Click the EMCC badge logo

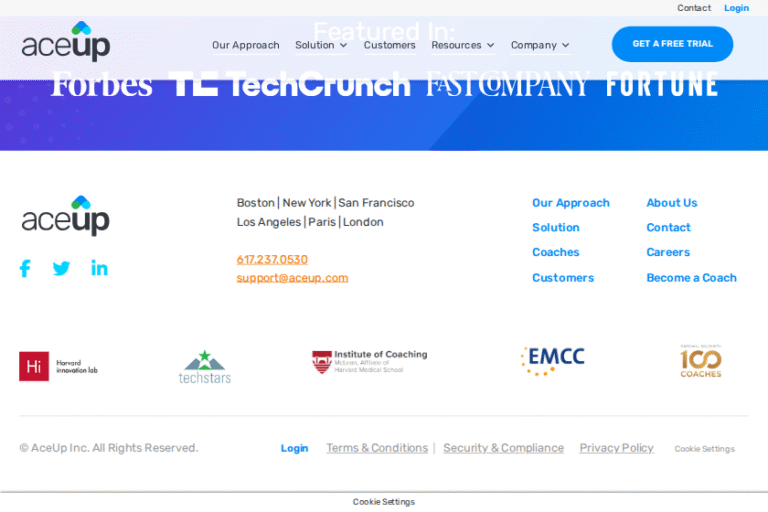(552, 361)
